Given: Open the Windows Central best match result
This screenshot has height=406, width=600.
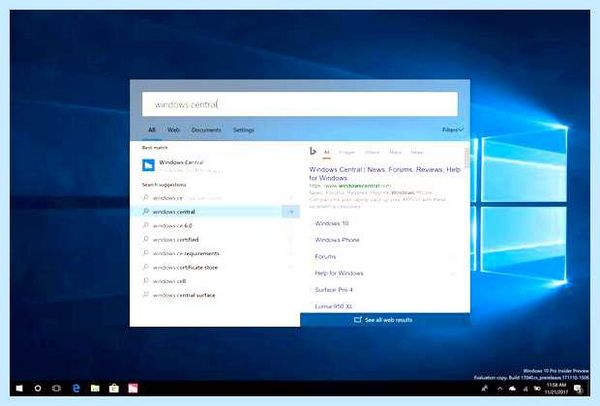Looking at the screenshot, I should 215,165.
